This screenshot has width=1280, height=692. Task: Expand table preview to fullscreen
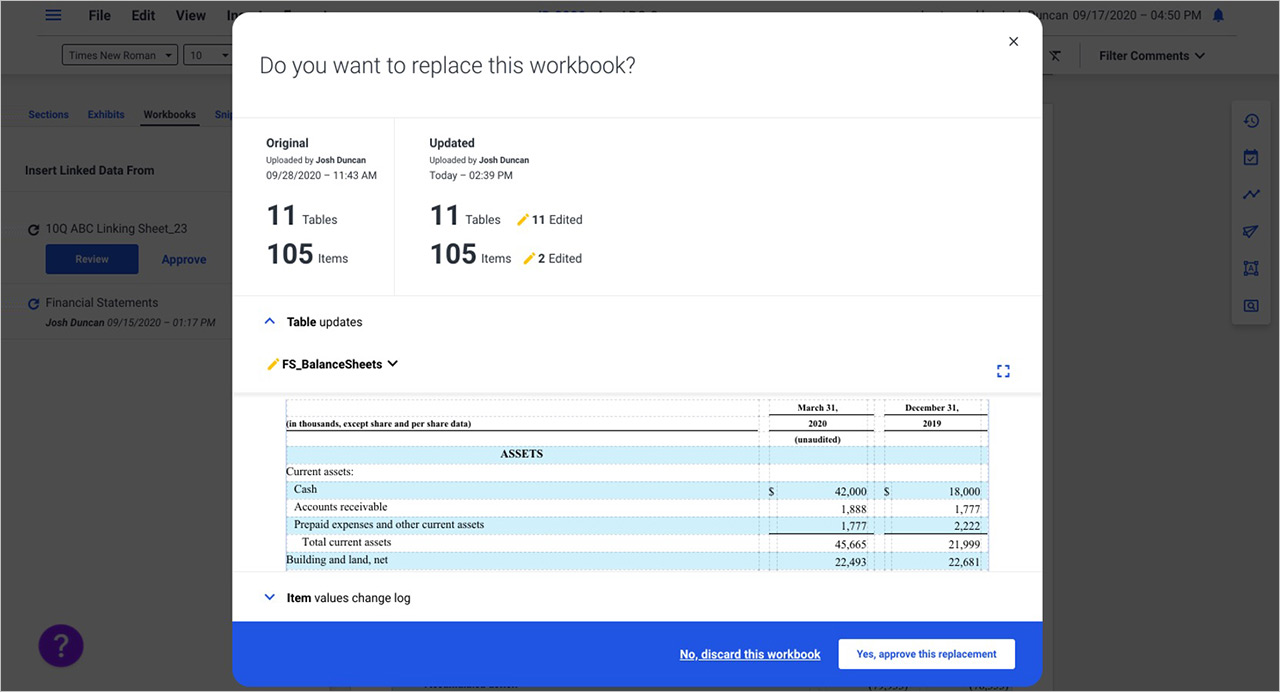point(1003,371)
